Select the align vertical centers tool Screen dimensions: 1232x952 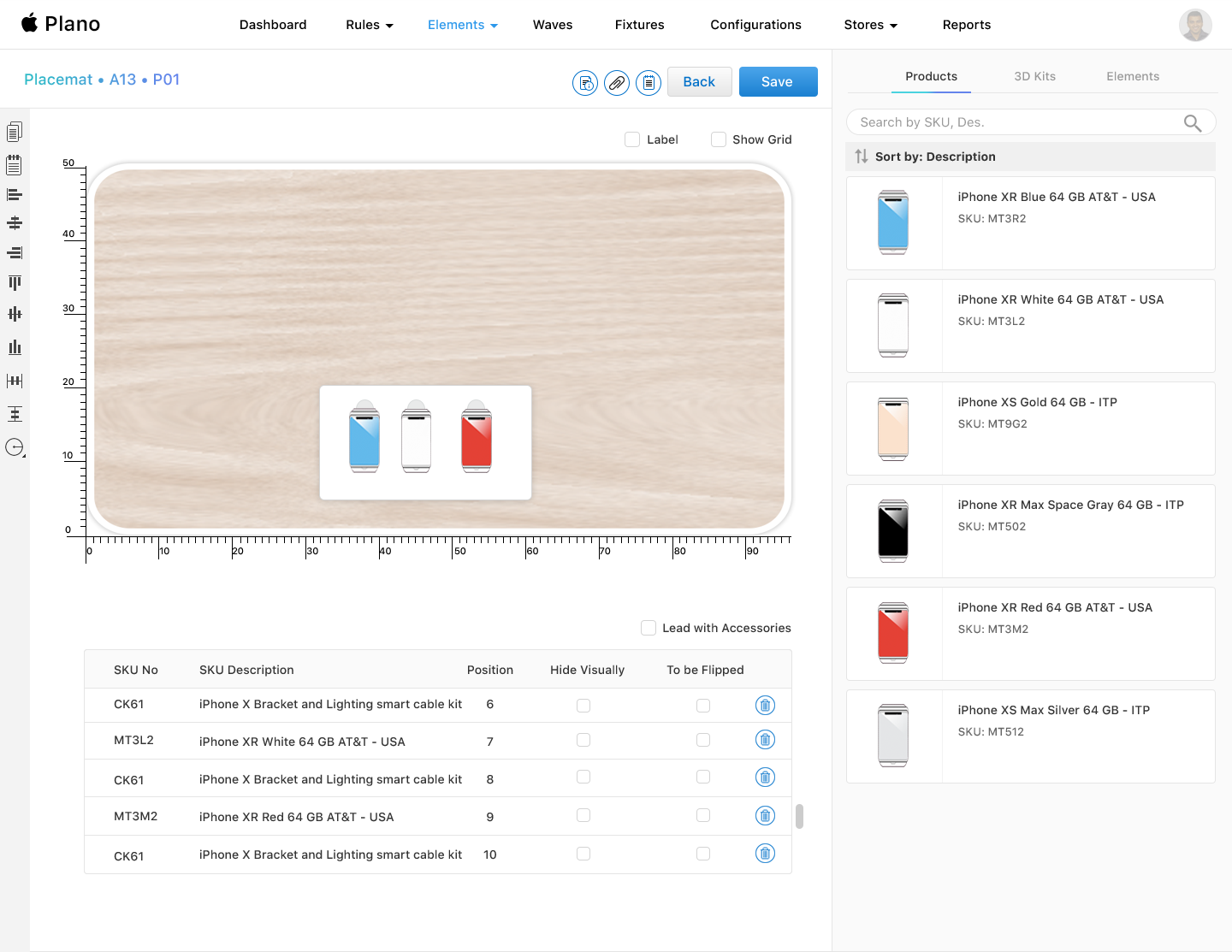tap(15, 314)
